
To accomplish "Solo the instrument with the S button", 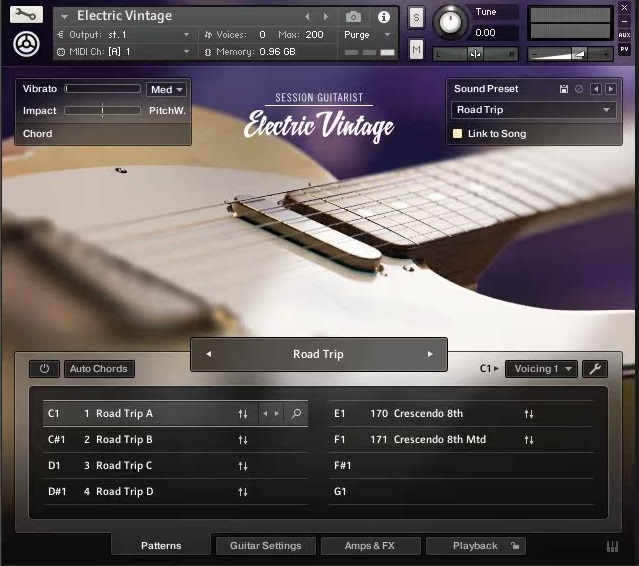I will tap(416, 18).
